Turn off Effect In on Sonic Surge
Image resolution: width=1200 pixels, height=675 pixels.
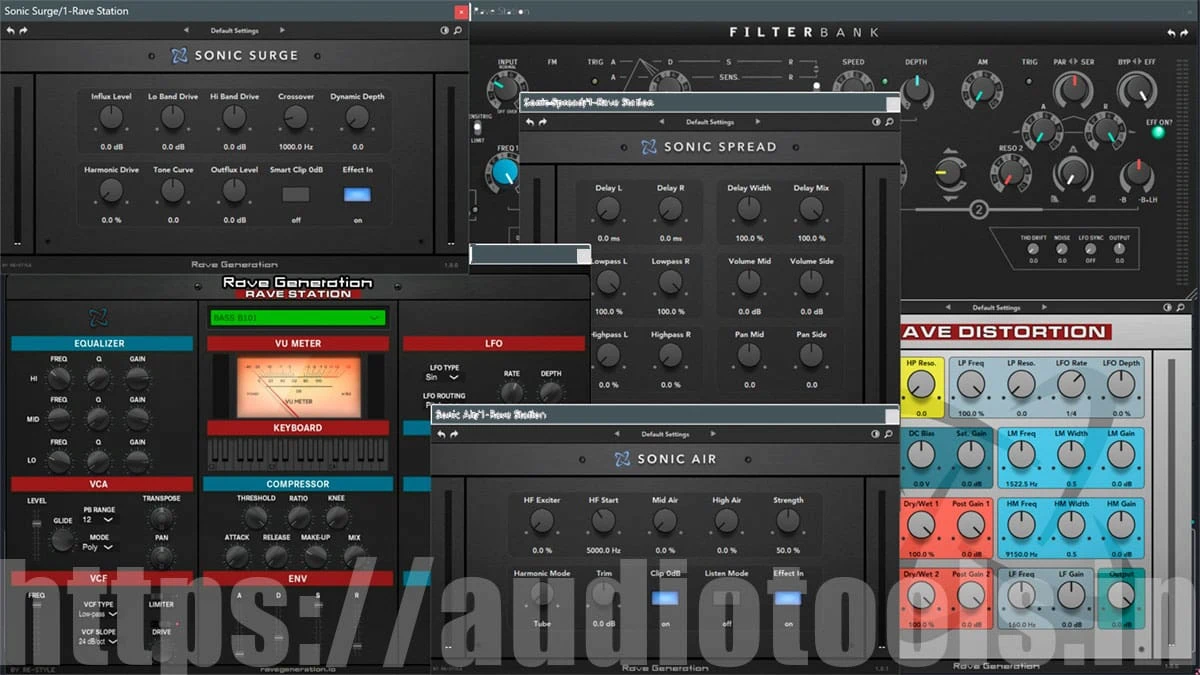[x=357, y=195]
